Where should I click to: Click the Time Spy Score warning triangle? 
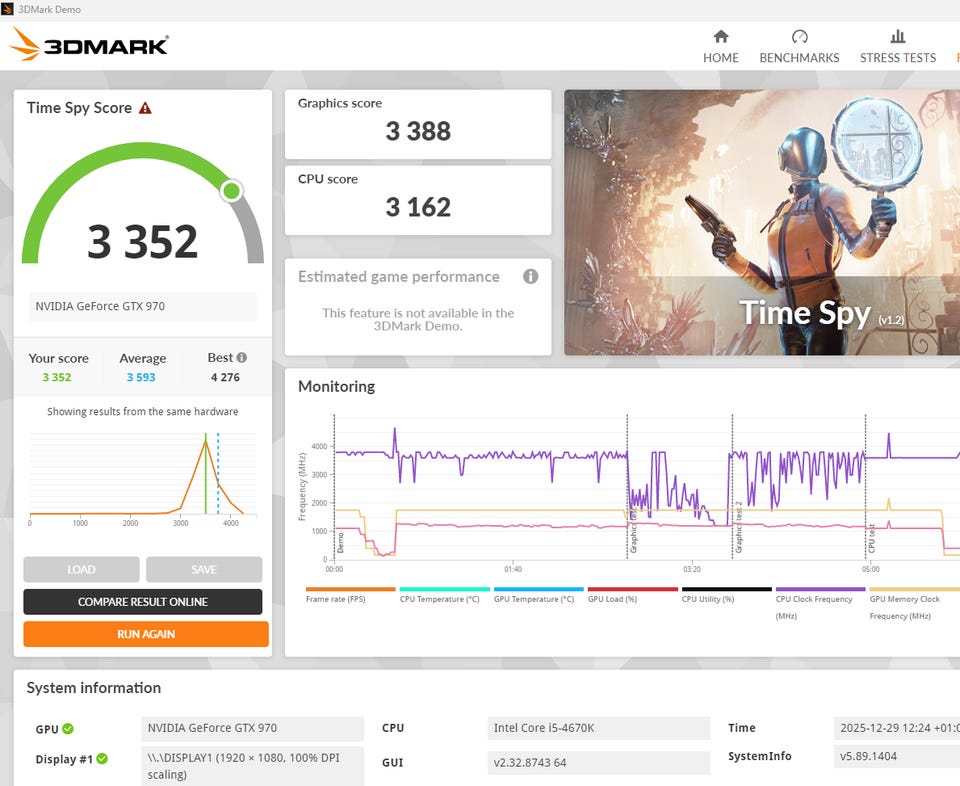click(x=145, y=108)
